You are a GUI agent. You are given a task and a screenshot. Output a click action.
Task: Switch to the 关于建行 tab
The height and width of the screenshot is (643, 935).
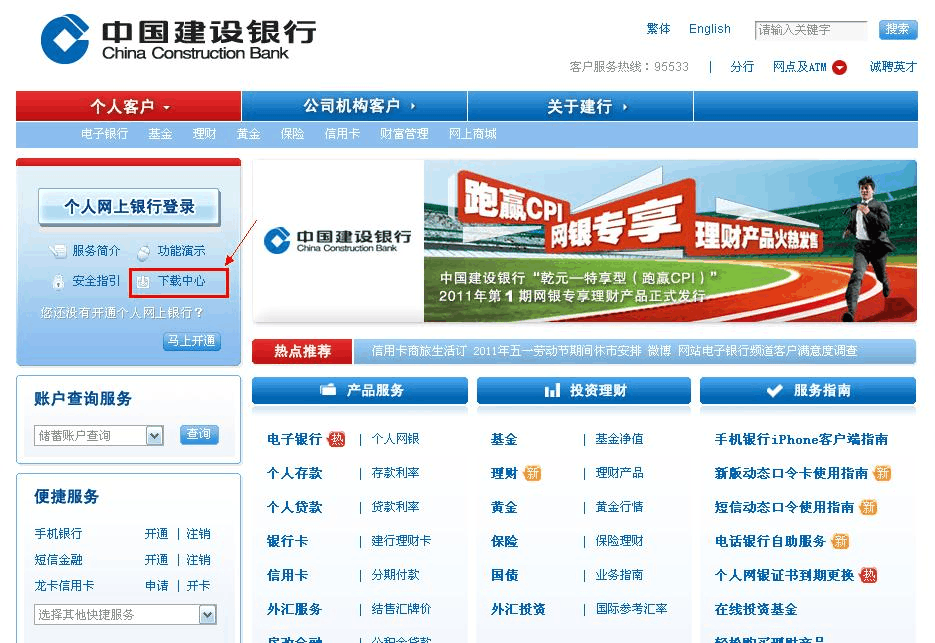click(x=578, y=105)
